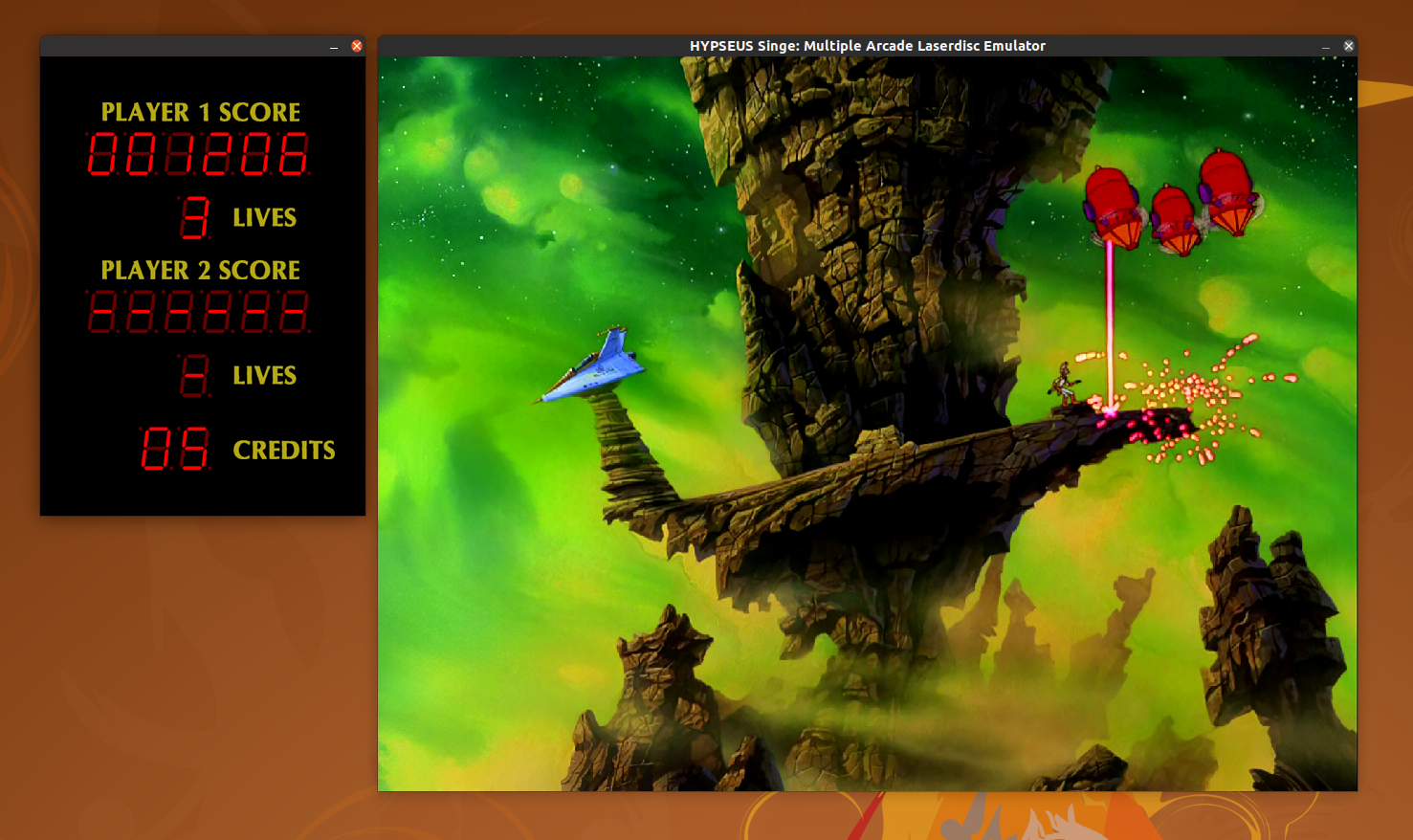The height and width of the screenshot is (840, 1413).
Task: Click the Player 2 score dashes display
Action: [198, 312]
